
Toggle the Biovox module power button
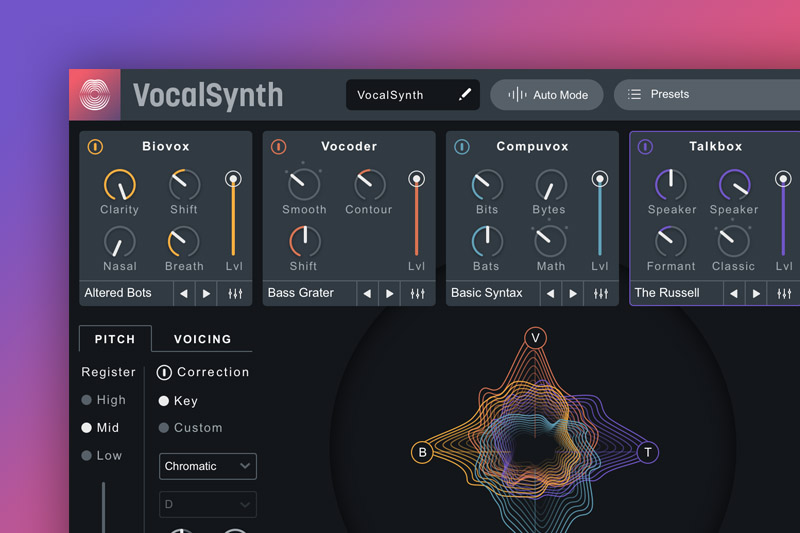coord(95,147)
